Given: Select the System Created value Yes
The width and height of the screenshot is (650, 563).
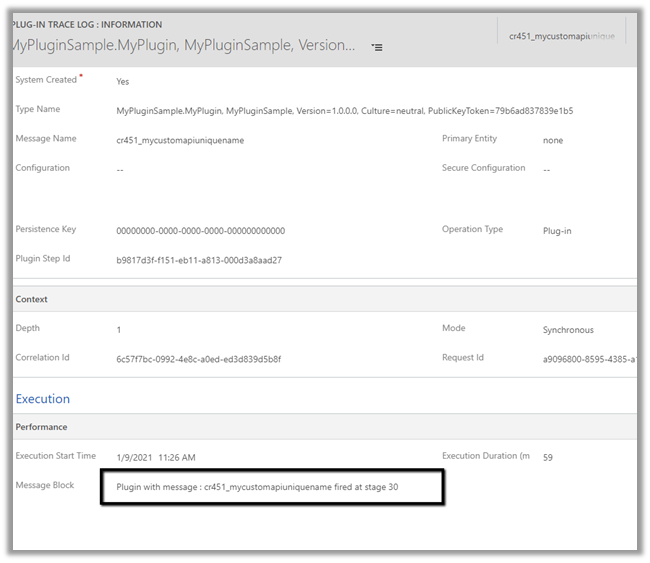Looking at the screenshot, I should (123, 81).
